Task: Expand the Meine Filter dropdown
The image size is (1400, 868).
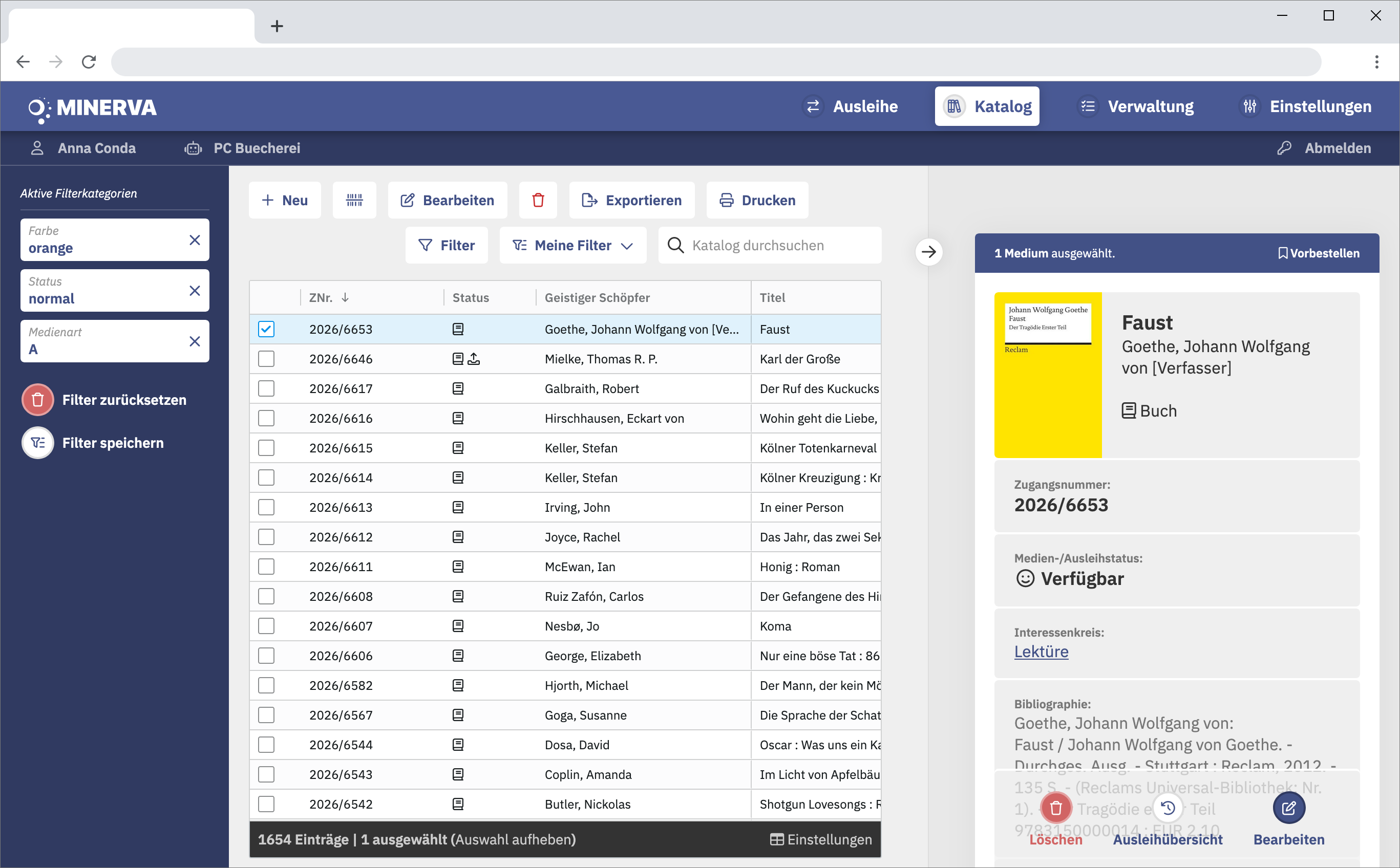Action: click(572, 245)
